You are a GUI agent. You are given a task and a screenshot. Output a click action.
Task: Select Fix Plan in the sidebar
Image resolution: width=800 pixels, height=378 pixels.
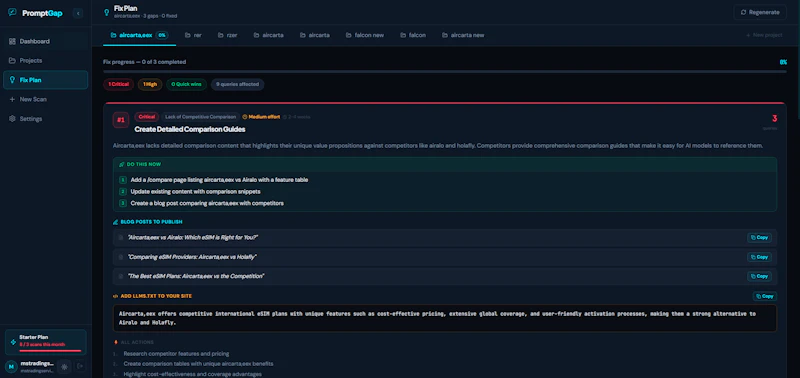pyautogui.click(x=46, y=80)
